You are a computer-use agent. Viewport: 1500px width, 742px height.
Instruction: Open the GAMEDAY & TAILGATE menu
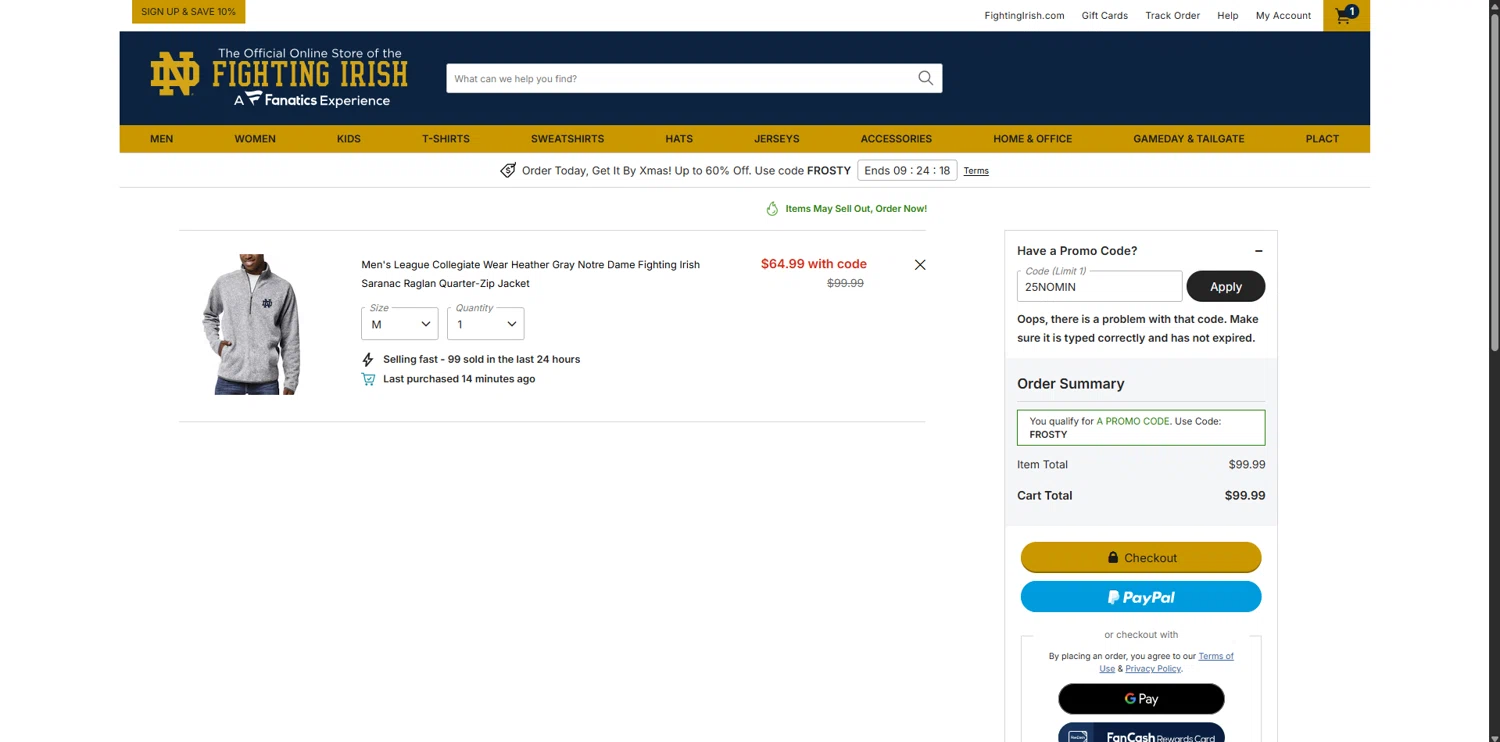point(1189,139)
